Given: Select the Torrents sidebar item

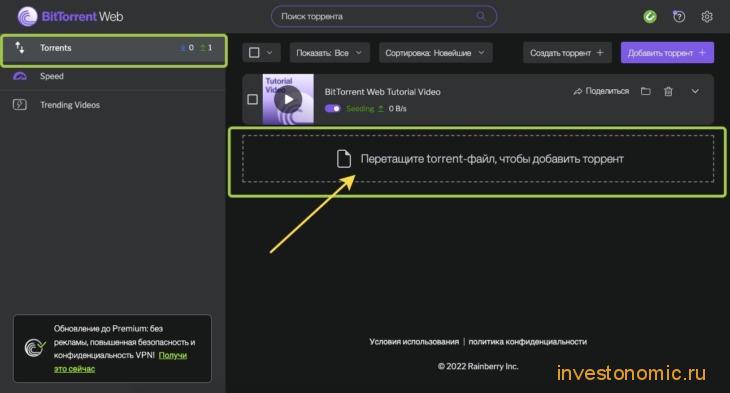Looking at the screenshot, I should pos(114,48).
